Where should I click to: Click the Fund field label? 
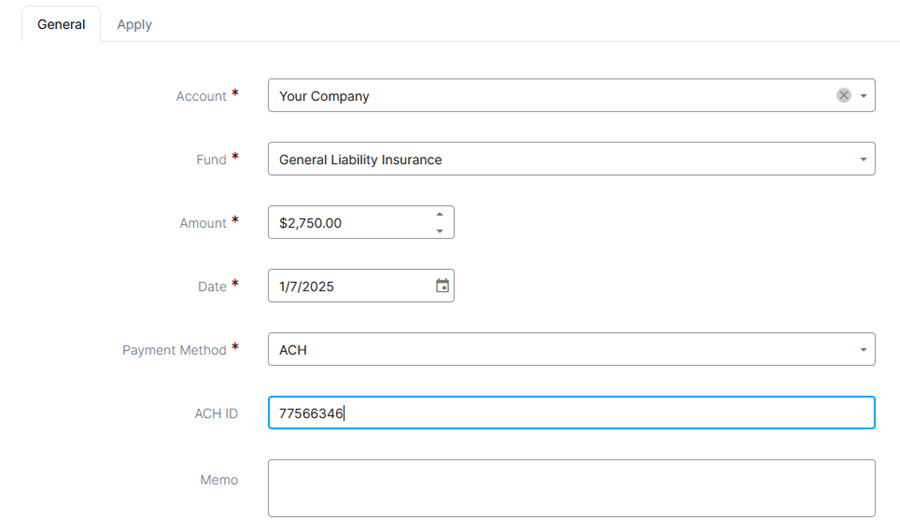click(211, 160)
